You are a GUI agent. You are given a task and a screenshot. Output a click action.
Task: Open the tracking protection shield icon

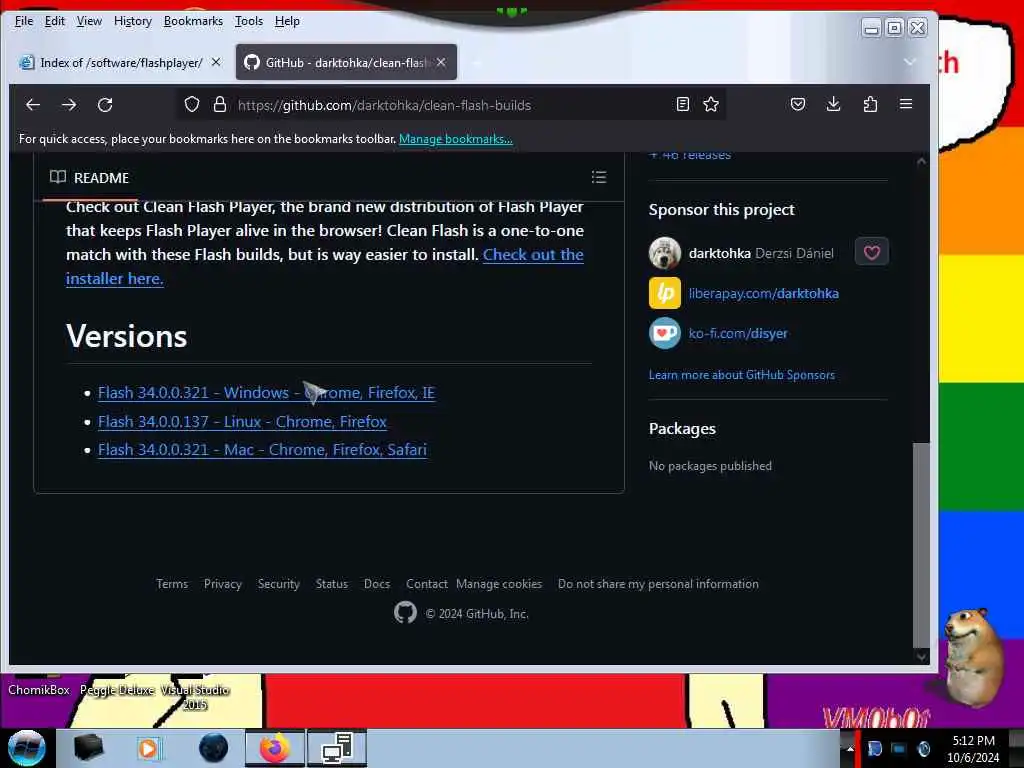[191, 104]
